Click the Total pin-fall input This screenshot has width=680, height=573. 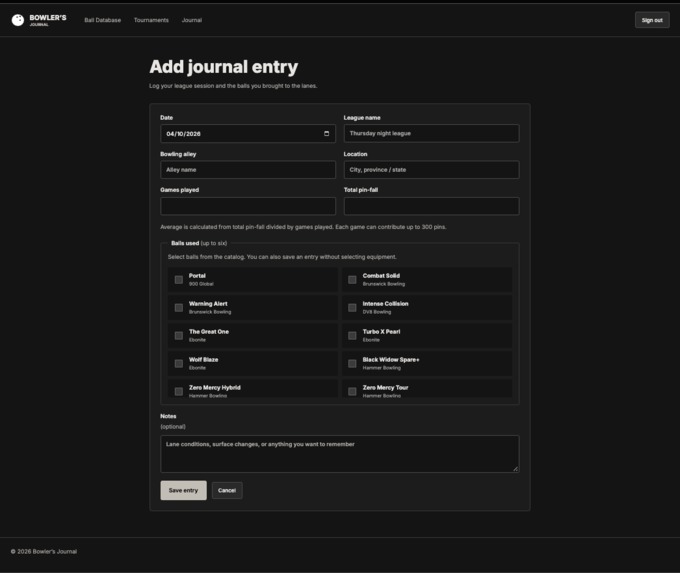click(432, 206)
